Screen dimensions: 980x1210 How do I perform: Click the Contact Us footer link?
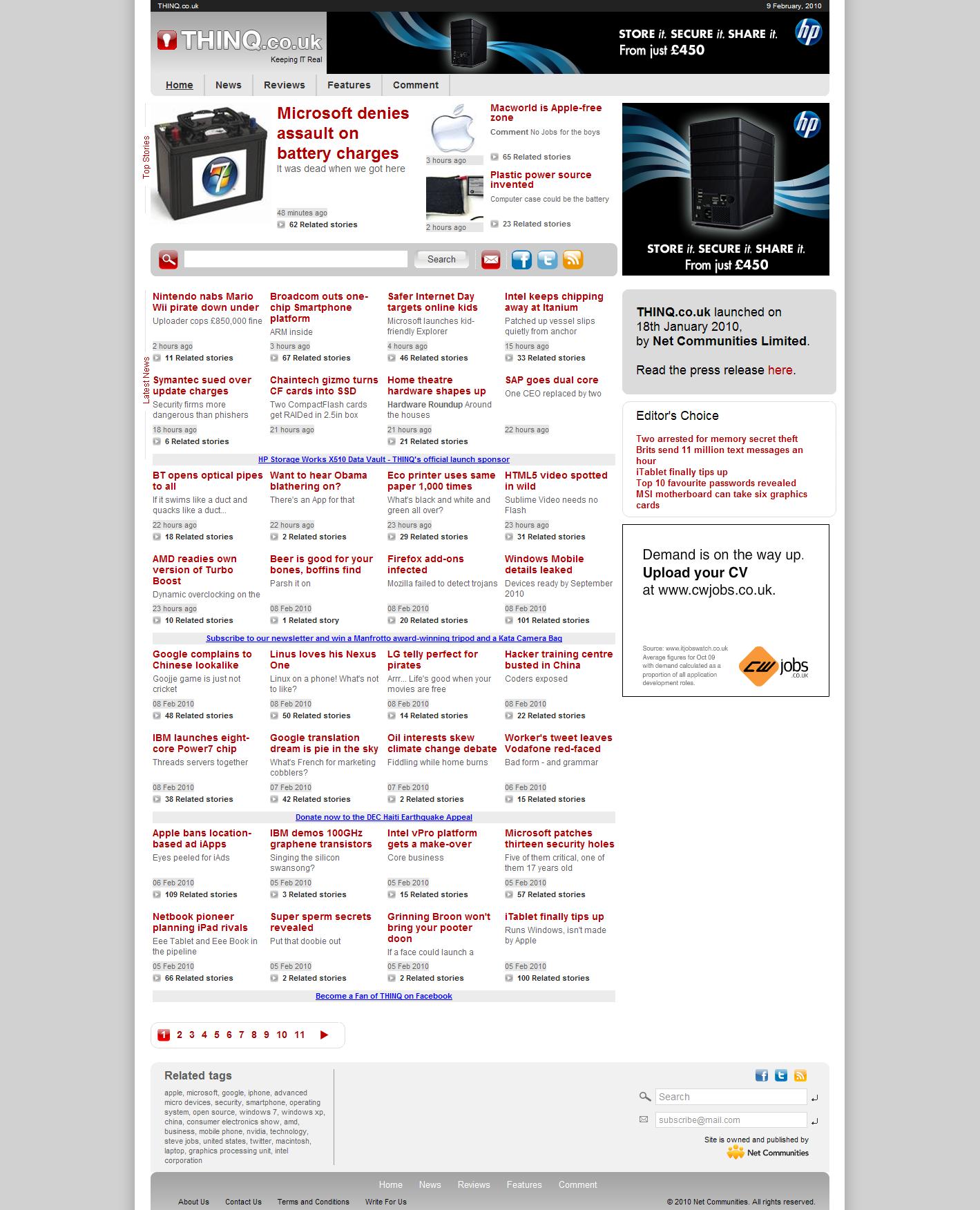point(243,1202)
